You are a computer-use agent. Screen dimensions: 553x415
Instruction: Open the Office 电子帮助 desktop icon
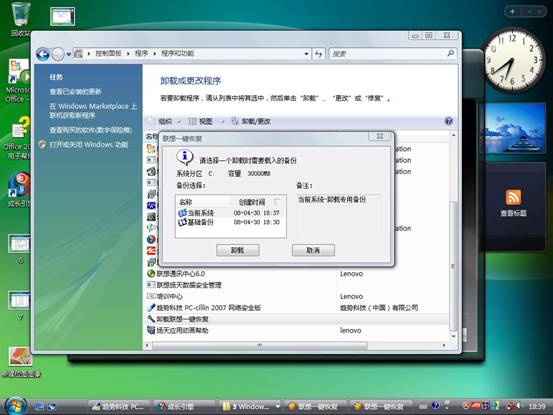point(18,138)
